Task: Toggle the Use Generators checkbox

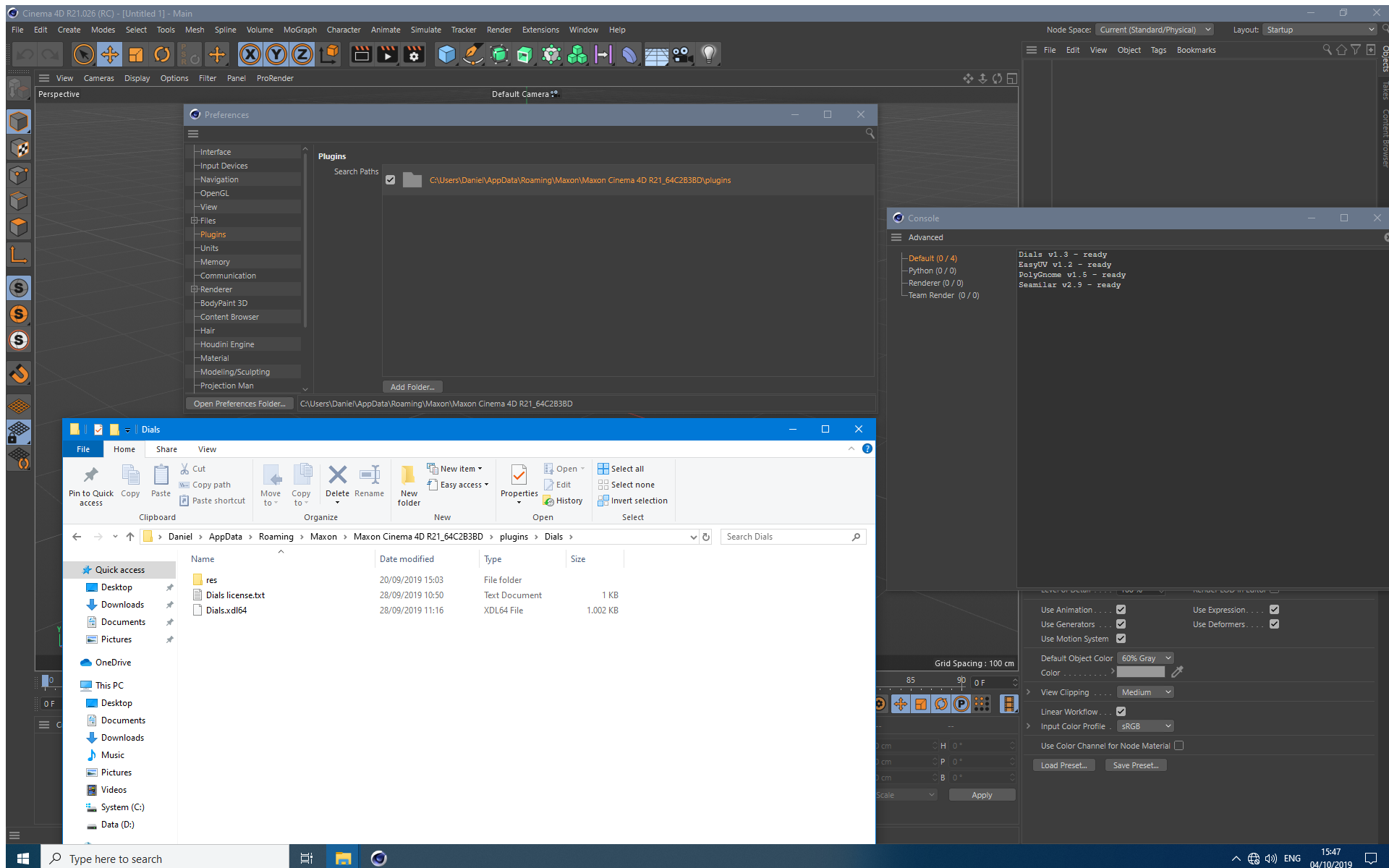Action: 1121,623
